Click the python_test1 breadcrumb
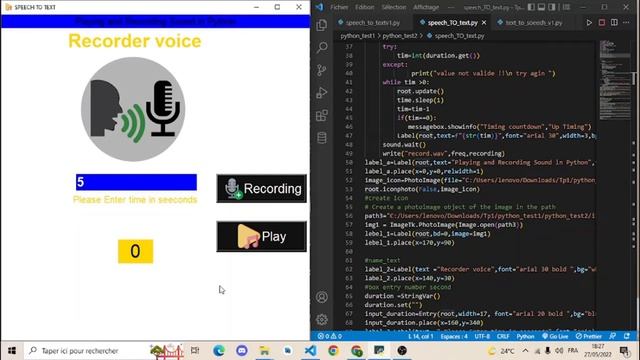The height and width of the screenshot is (360, 640). coord(358,36)
